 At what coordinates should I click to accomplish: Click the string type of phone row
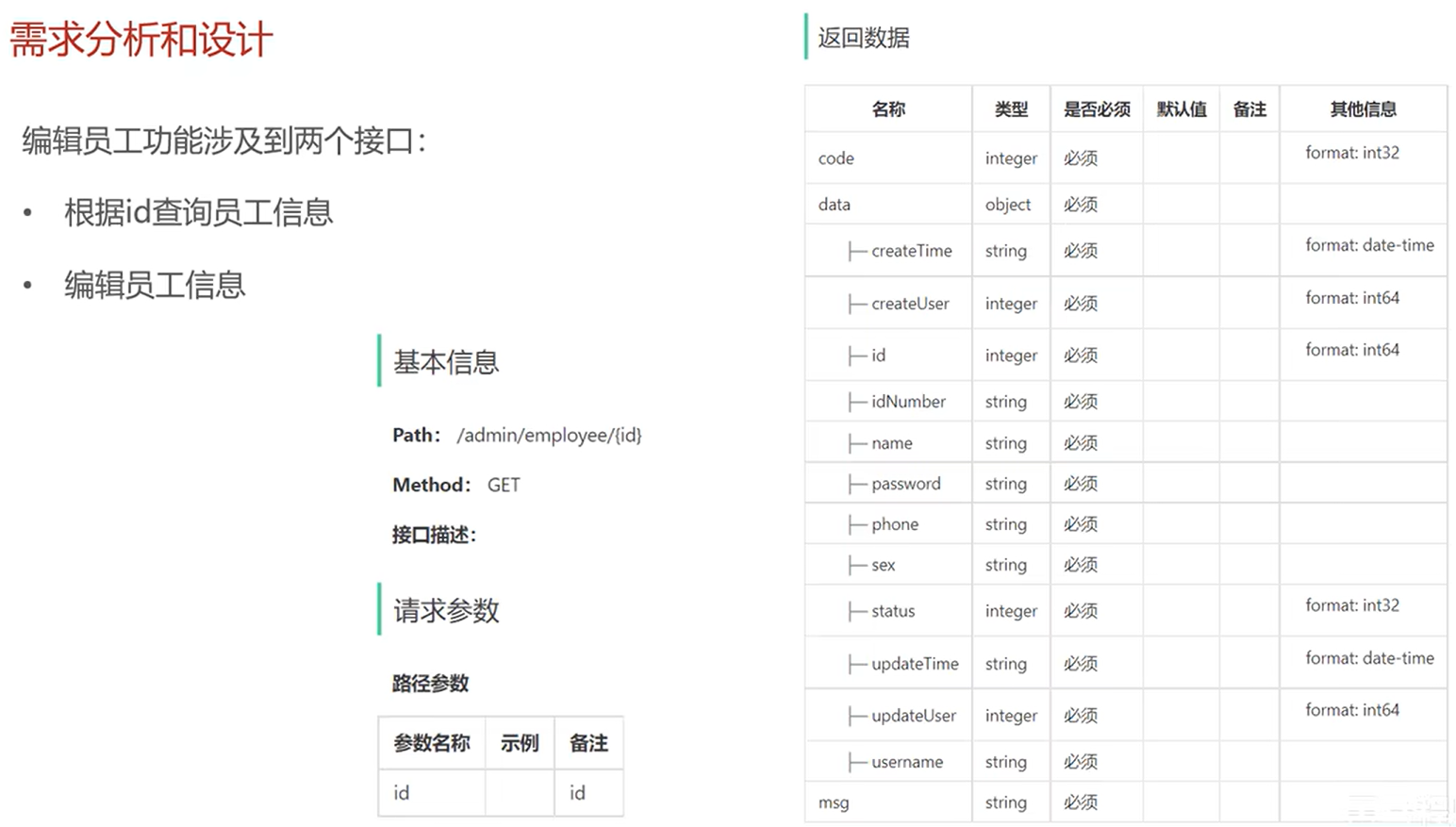click(x=1006, y=524)
